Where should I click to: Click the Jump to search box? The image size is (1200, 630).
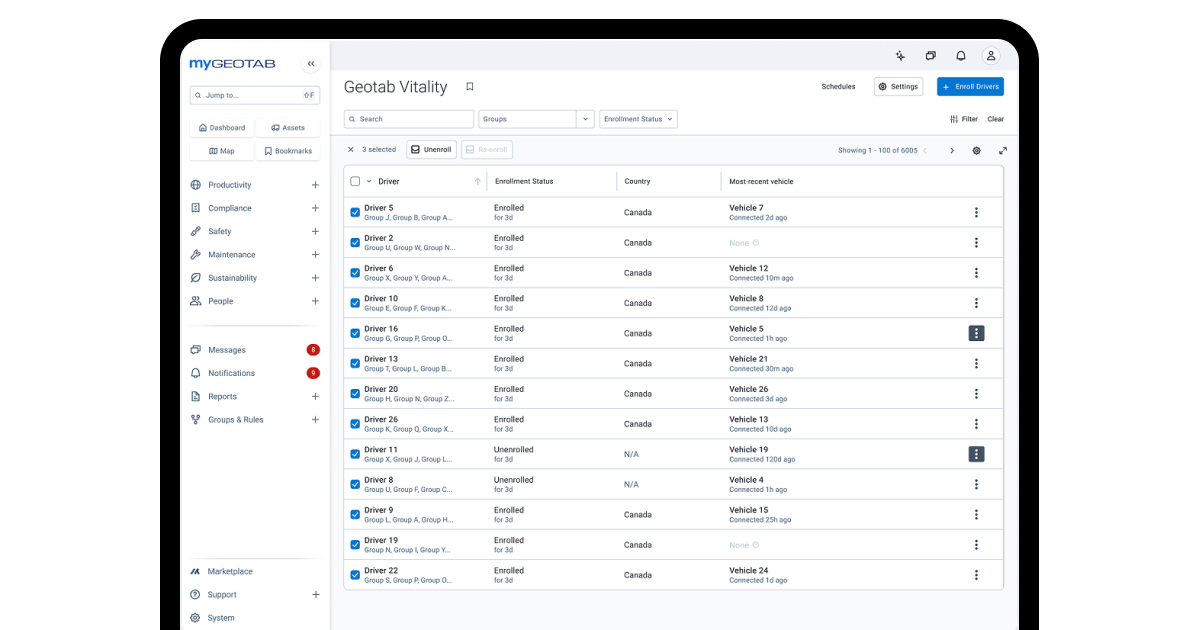coord(254,95)
